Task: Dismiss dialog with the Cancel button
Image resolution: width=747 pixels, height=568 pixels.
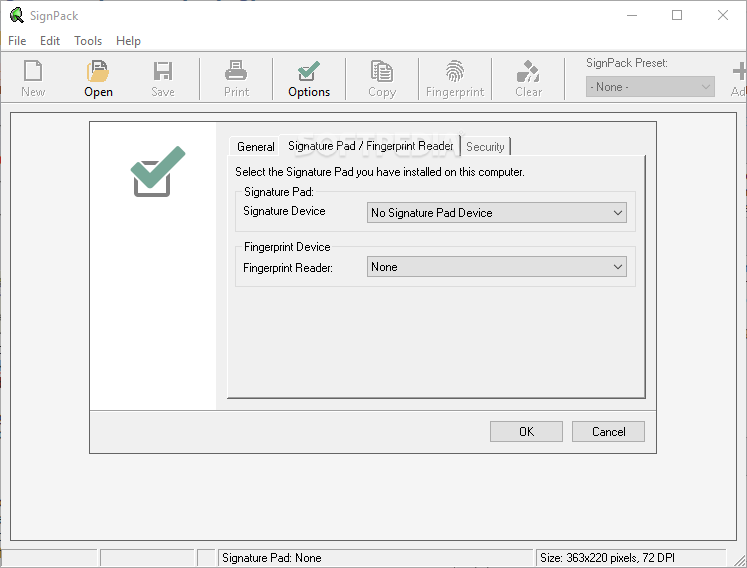Action: click(x=608, y=432)
